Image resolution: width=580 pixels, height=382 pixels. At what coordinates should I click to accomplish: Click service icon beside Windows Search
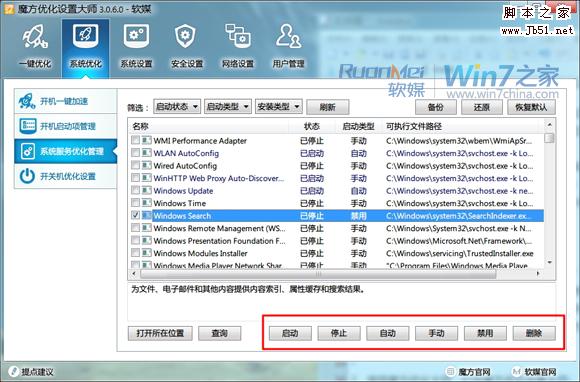(147, 216)
